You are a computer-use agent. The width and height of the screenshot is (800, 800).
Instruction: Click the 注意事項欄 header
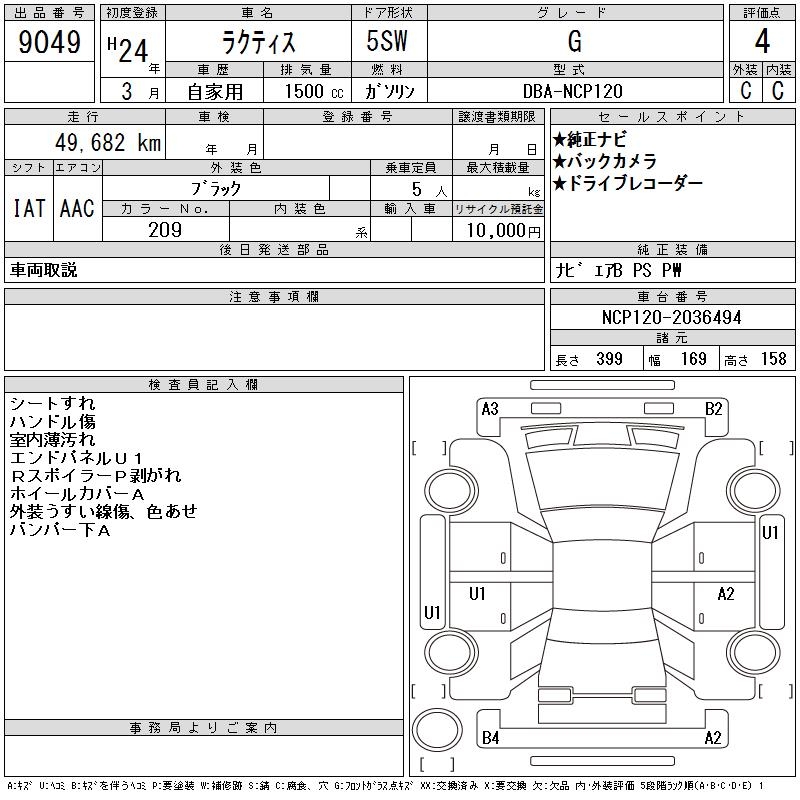pyautogui.click(x=274, y=297)
